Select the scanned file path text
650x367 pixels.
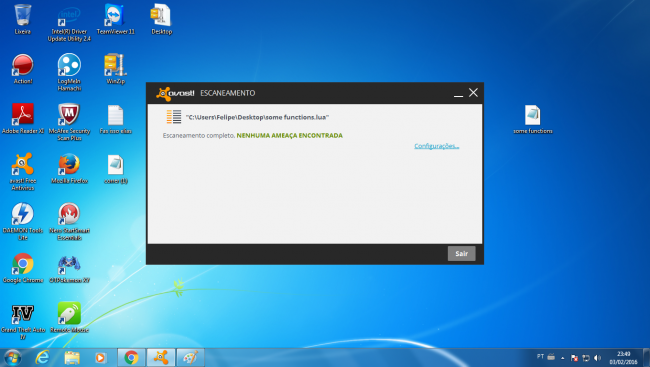pos(257,117)
